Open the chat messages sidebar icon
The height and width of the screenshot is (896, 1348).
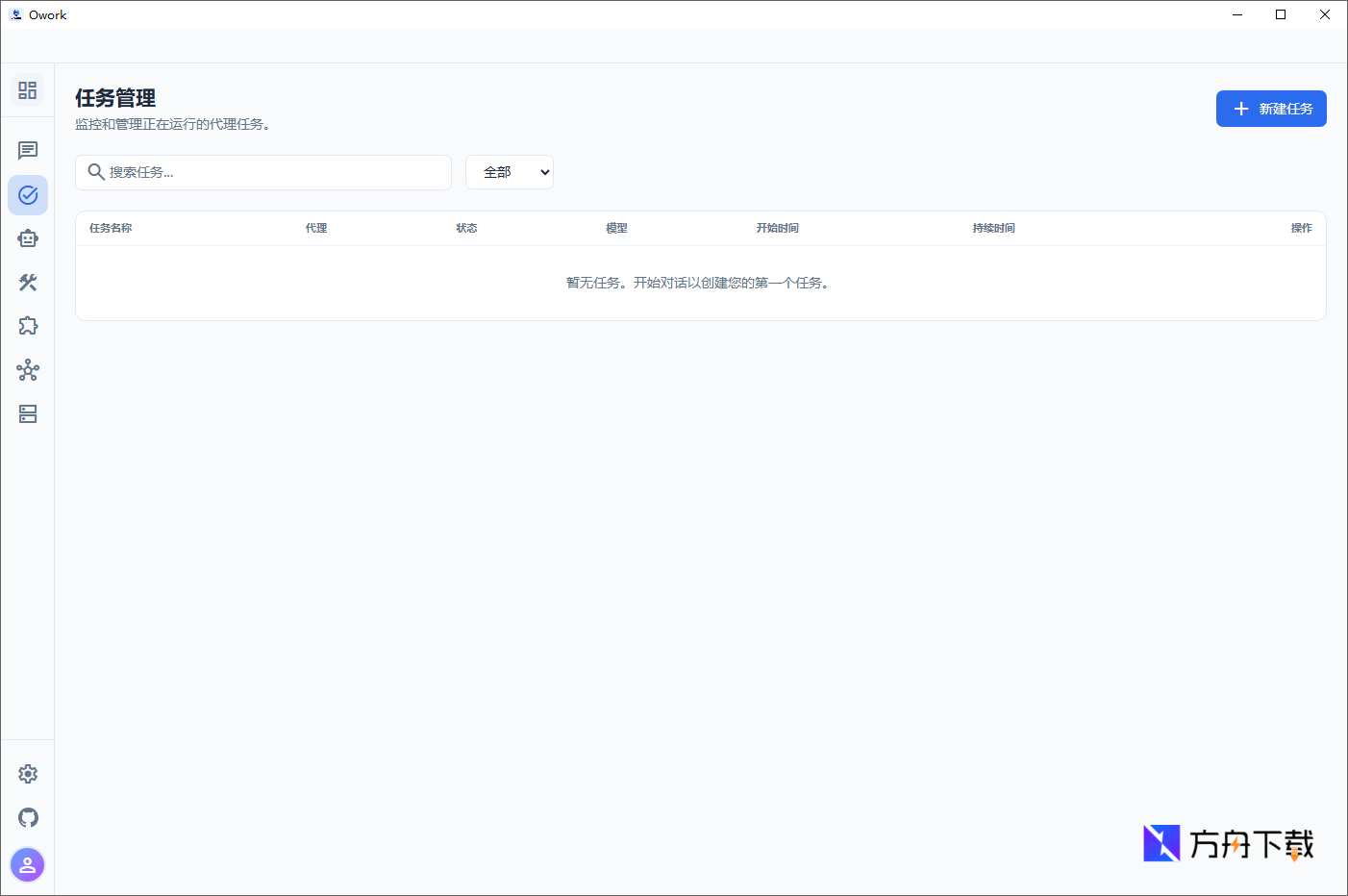point(27,151)
